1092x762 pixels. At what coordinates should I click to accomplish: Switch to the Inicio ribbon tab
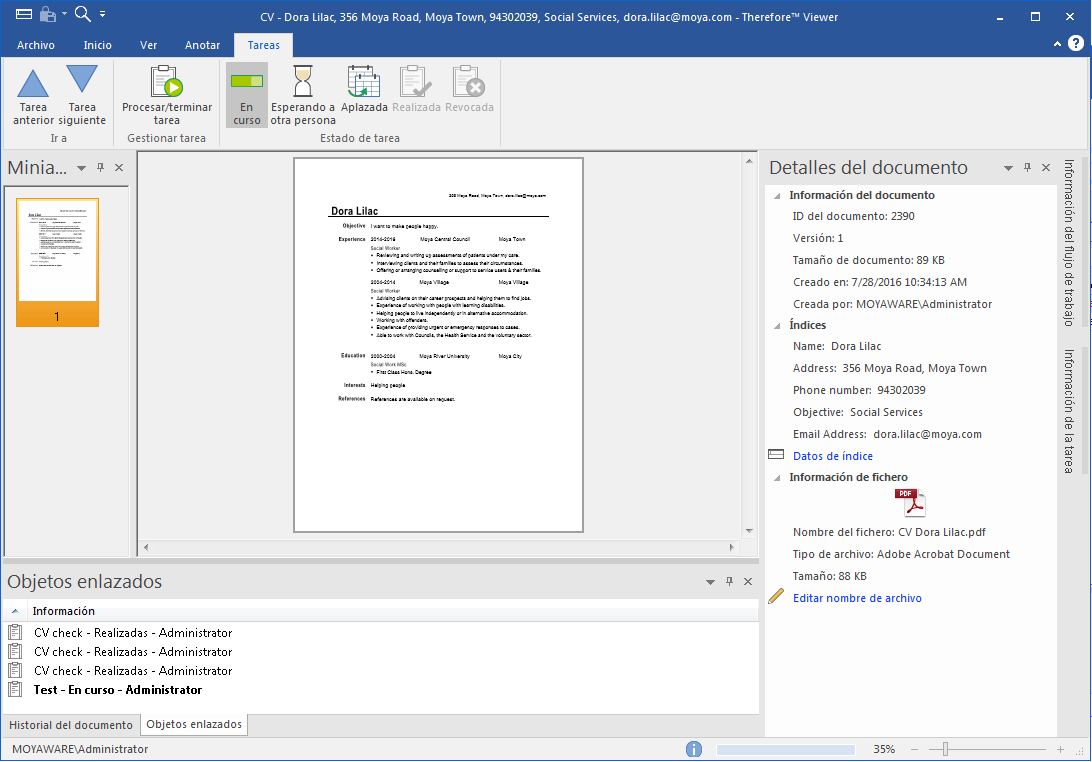98,45
